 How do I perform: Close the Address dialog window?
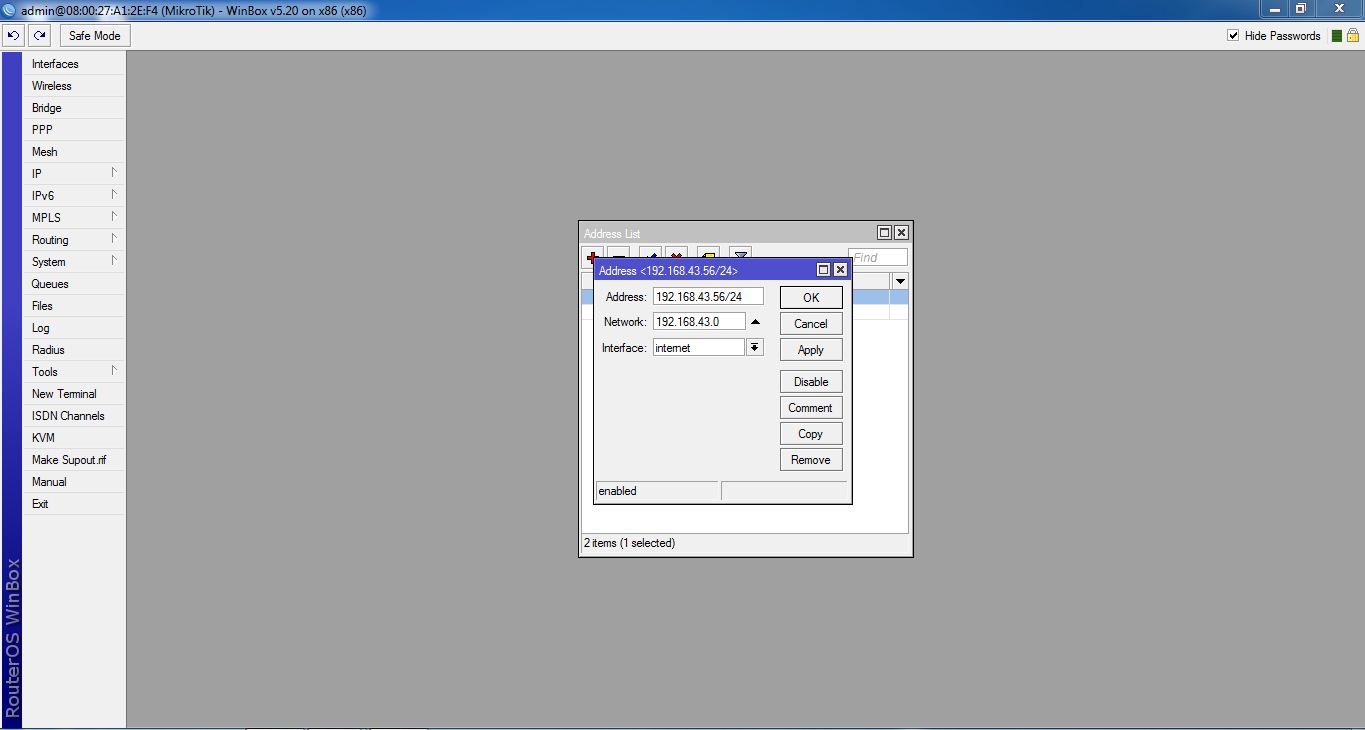click(840, 270)
